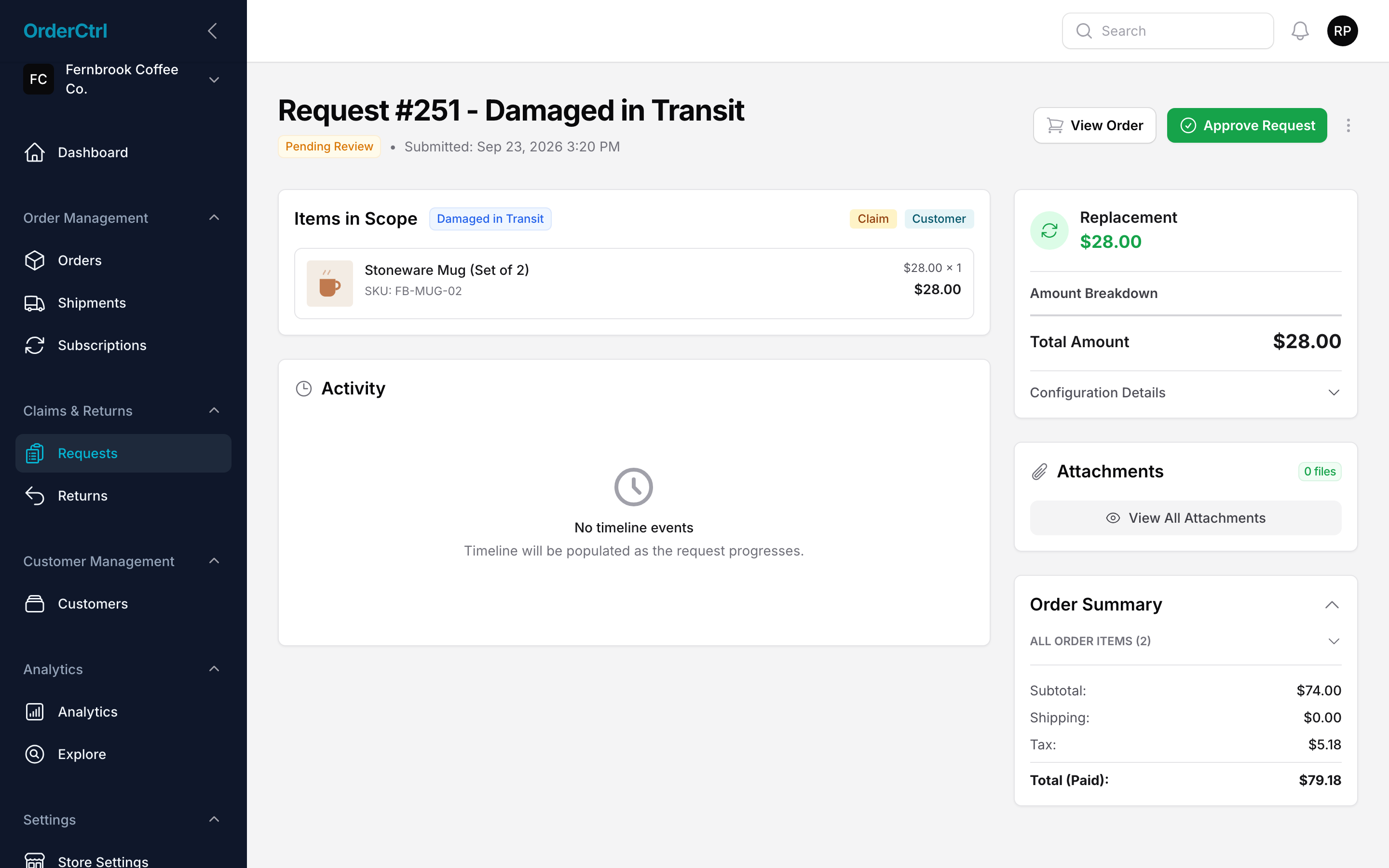The width and height of the screenshot is (1389, 868).
Task: Expand Configuration Details
Action: click(x=1185, y=393)
